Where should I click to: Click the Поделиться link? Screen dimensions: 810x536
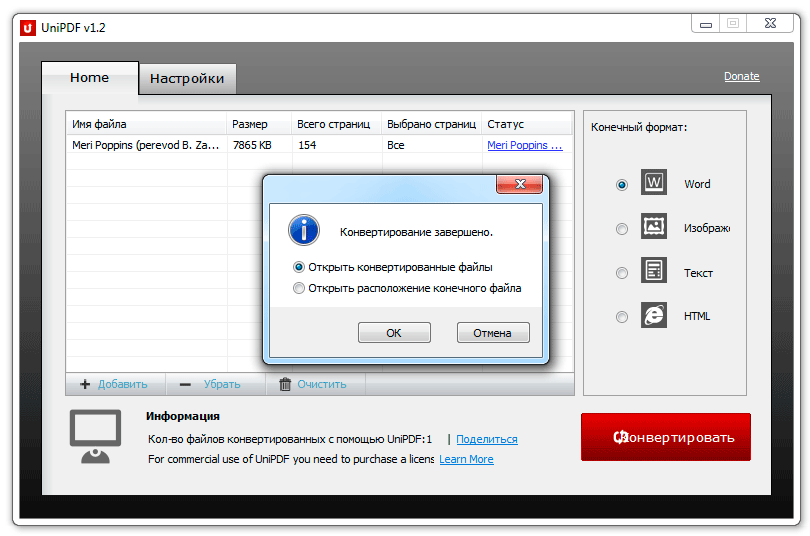point(487,439)
